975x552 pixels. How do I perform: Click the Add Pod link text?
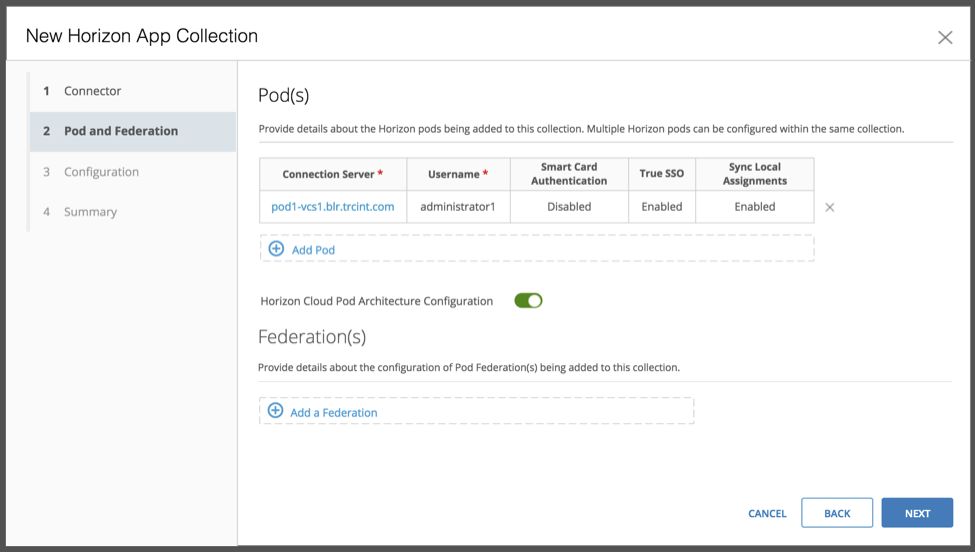tap(313, 250)
